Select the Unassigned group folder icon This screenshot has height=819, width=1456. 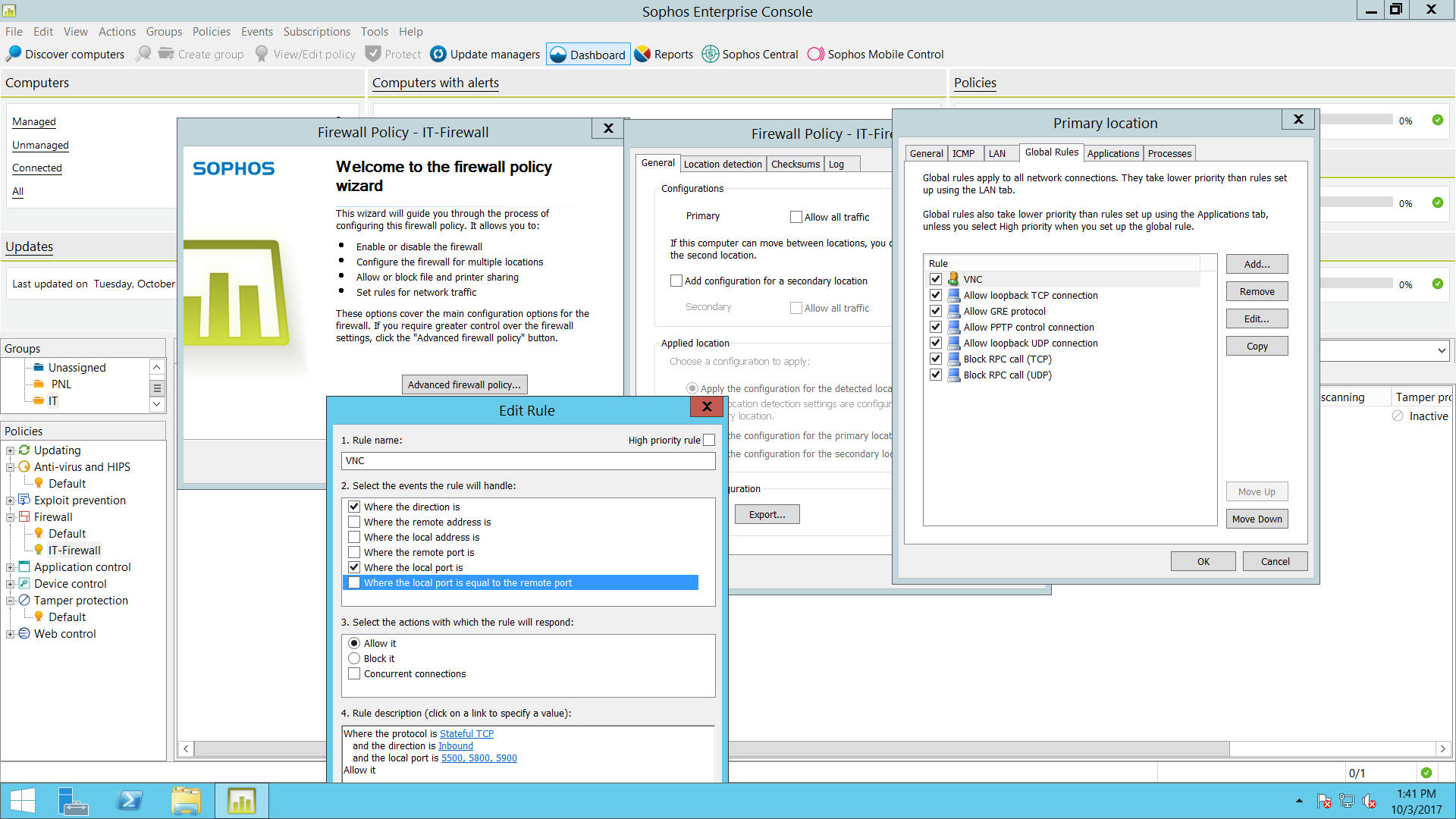click(x=39, y=367)
